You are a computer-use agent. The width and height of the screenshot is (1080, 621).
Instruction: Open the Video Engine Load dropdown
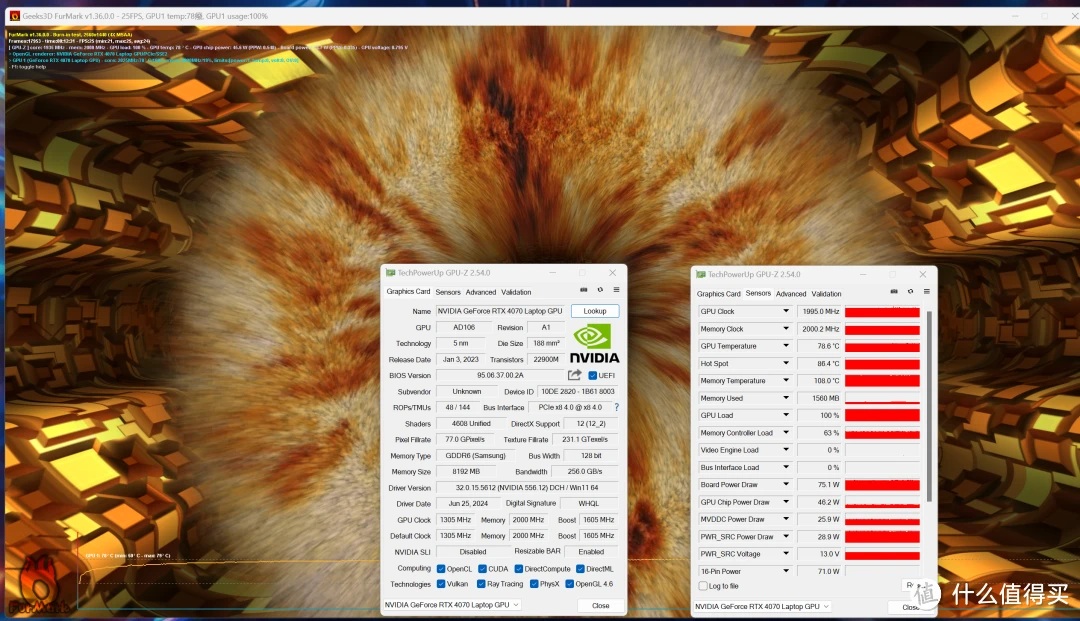tap(786, 450)
